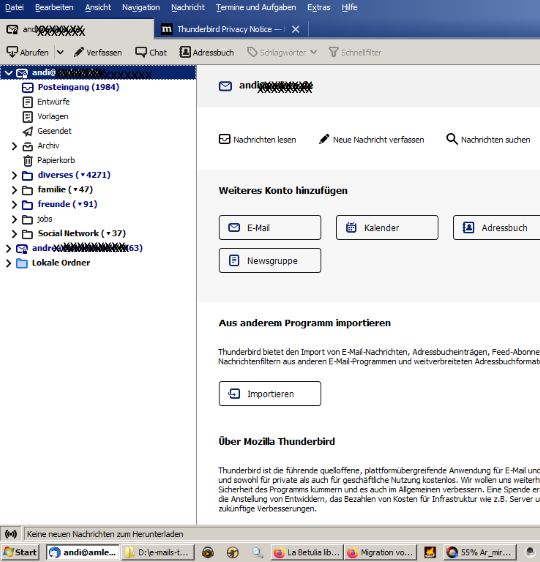Click Nachrichten suchen
The height and width of the screenshot is (562, 540).
click(488, 139)
